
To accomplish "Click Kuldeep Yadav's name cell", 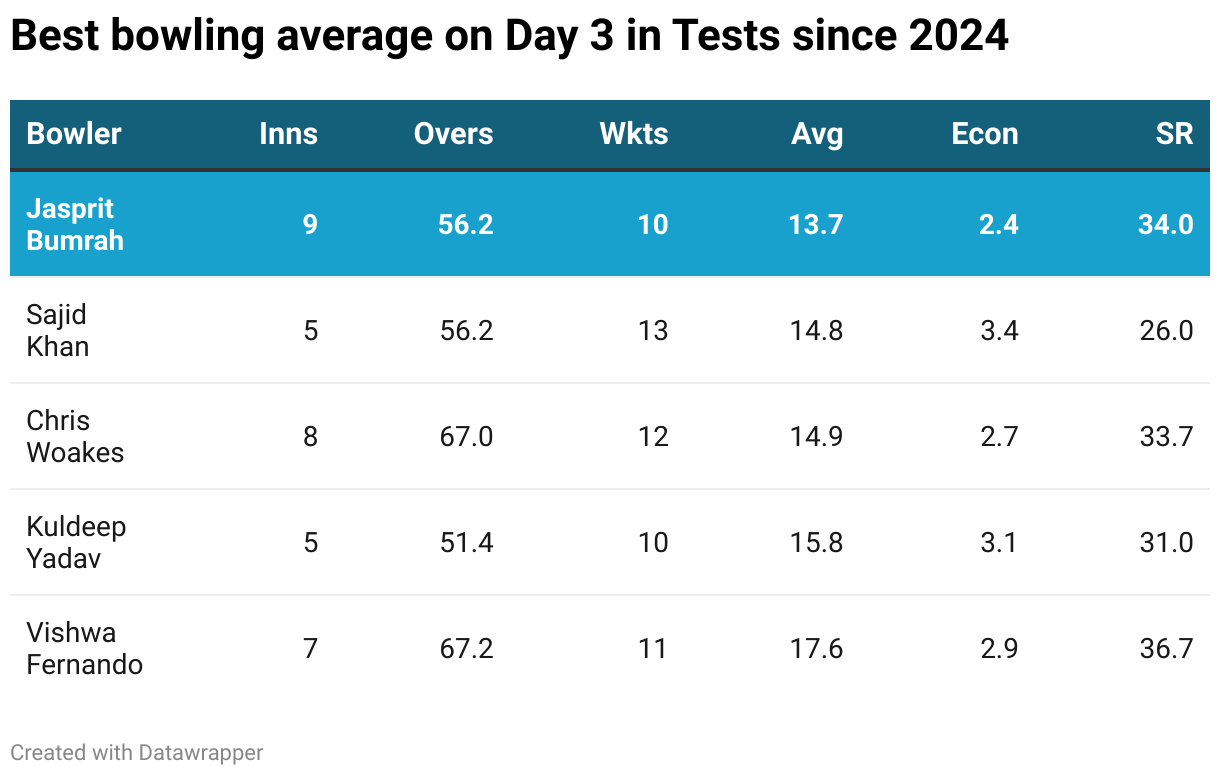I will [x=76, y=542].
